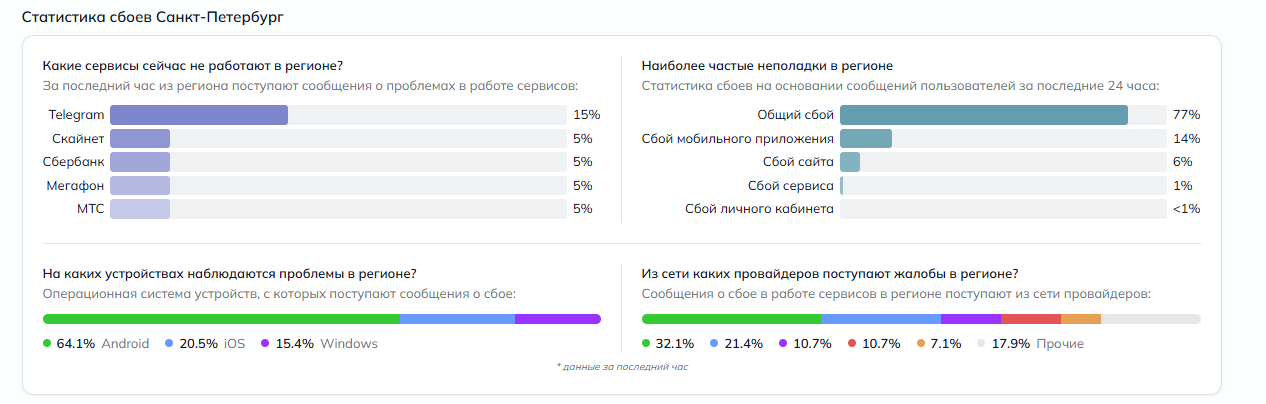Click the Сбой личного кабинета label
This screenshot has height=404, width=1266.
(x=759, y=209)
